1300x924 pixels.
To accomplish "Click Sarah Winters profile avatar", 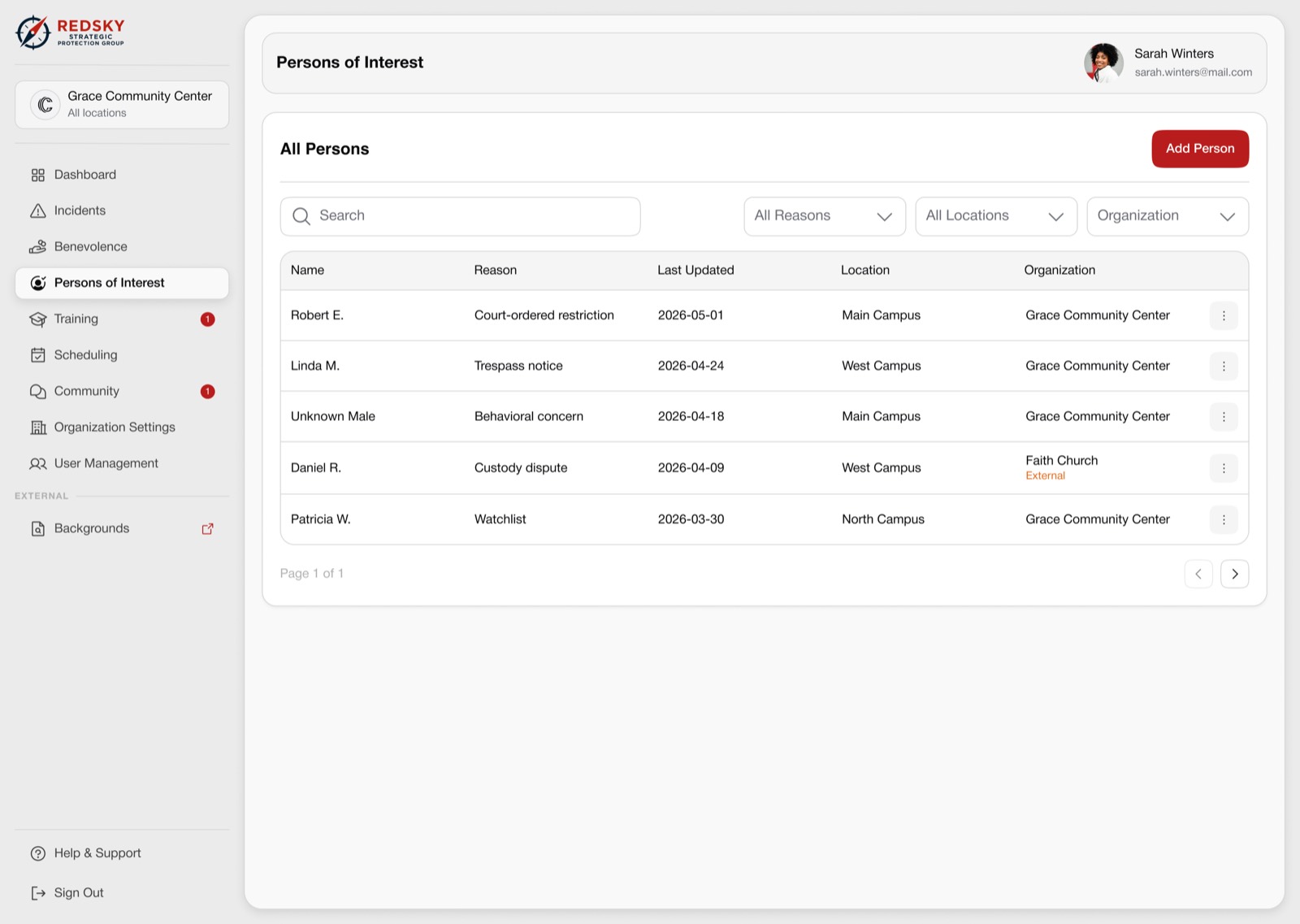I will (x=1103, y=63).
